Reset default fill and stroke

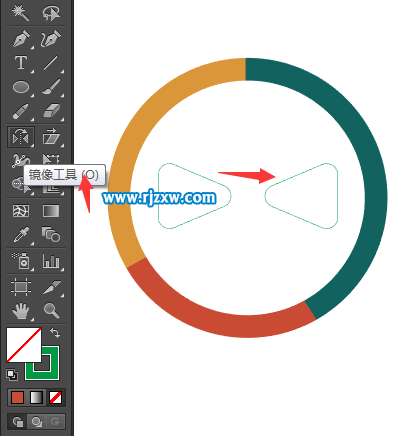pyautogui.click(x=12, y=375)
